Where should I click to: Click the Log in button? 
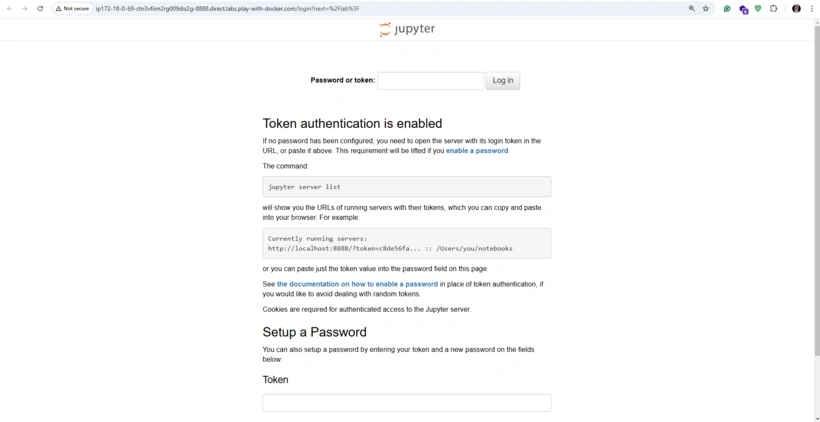(503, 81)
